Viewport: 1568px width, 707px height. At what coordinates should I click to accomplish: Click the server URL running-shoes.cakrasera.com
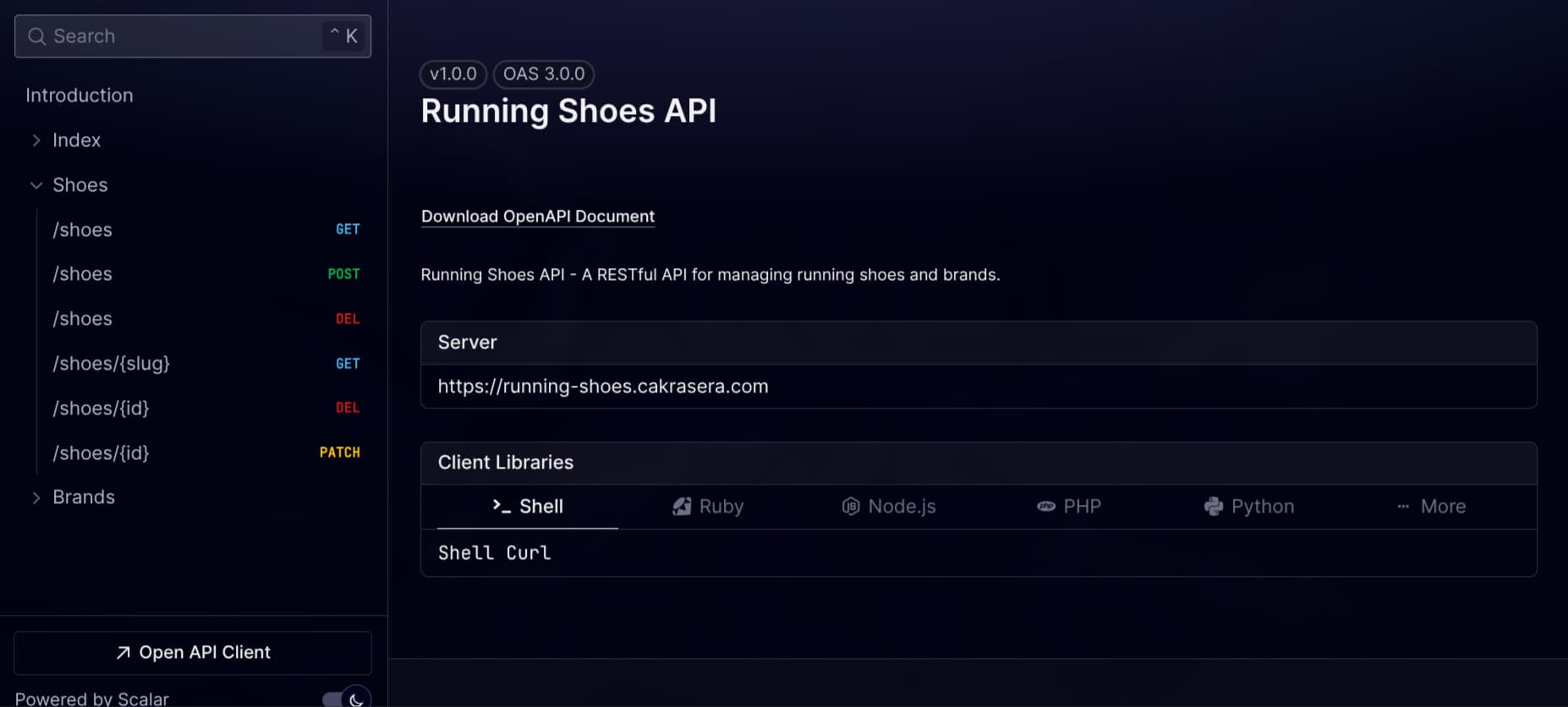click(603, 386)
